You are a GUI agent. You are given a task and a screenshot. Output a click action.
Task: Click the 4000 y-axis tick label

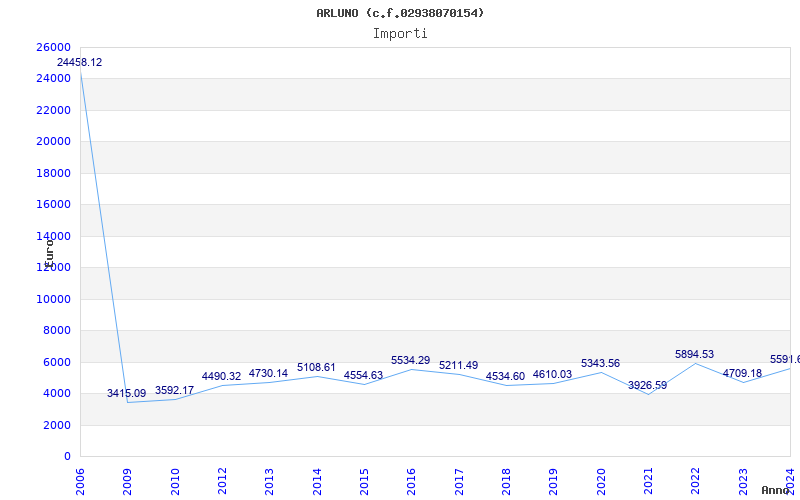tap(57, 394)
